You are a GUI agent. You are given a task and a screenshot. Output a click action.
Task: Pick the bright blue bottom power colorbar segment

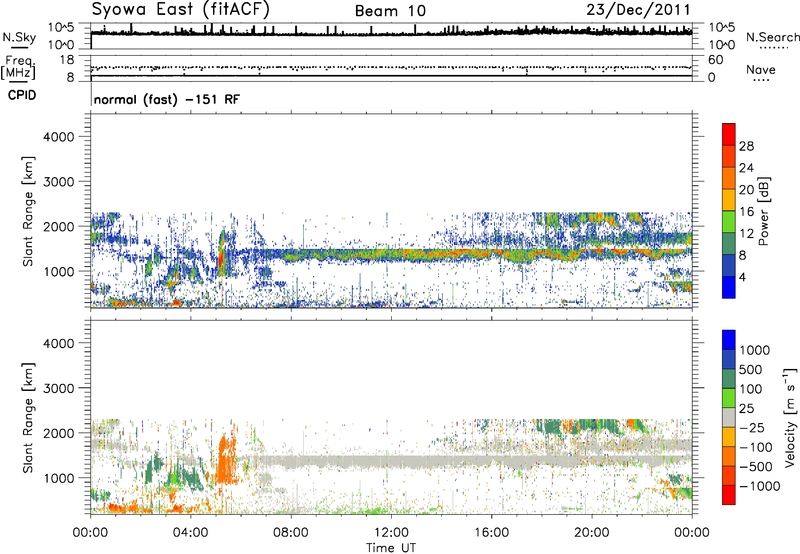click(729, 287)
